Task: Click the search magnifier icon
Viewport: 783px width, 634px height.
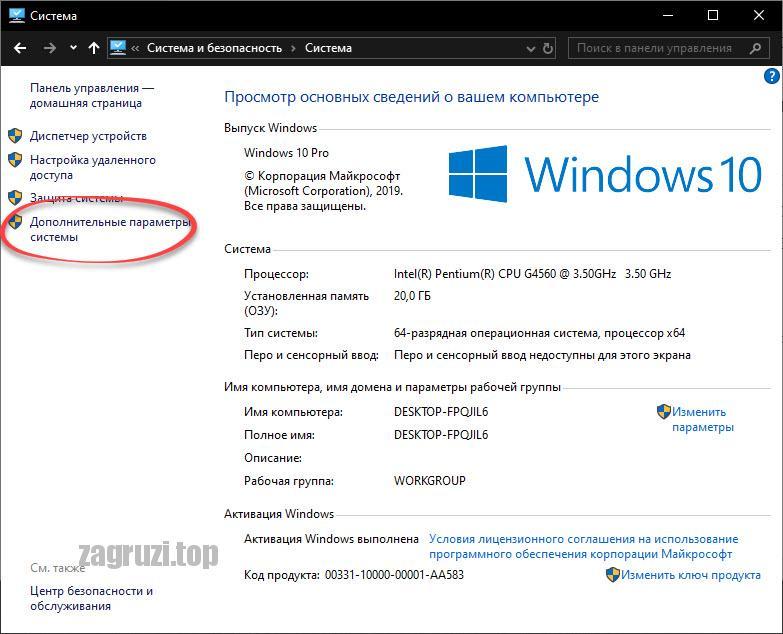Action: coord(755,48)
